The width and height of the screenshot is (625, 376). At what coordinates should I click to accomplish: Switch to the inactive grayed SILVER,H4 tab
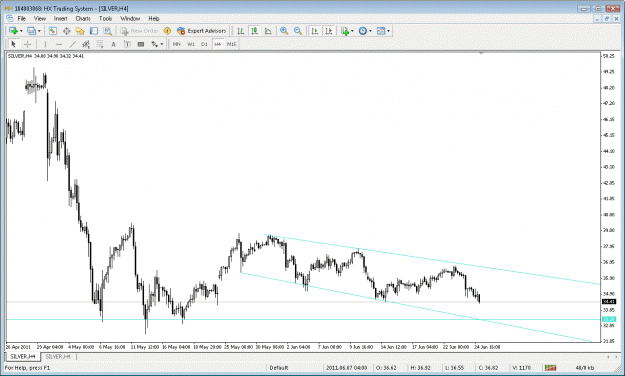click(x=58, y=356)
